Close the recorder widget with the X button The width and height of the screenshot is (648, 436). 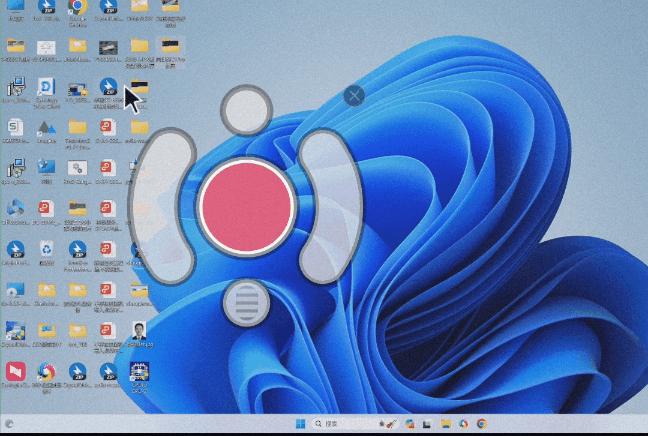(x=354, y=96)
